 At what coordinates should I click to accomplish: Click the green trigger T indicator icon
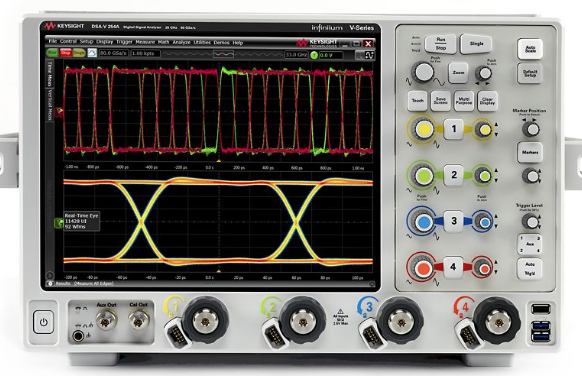click(x=314, y=55)
